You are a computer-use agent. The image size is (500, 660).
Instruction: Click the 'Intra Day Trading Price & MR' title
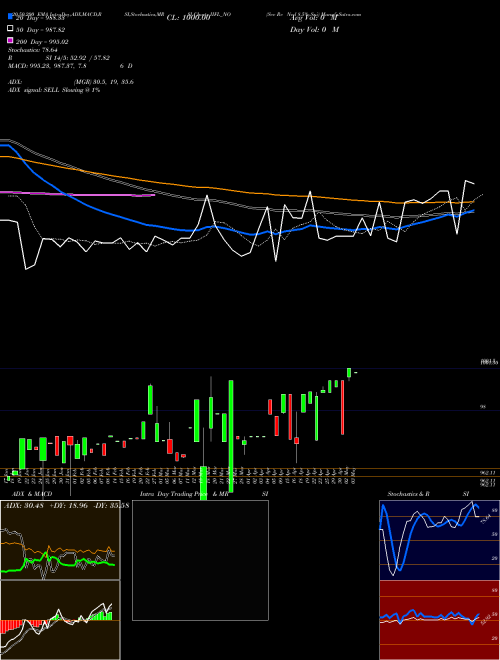185,494
